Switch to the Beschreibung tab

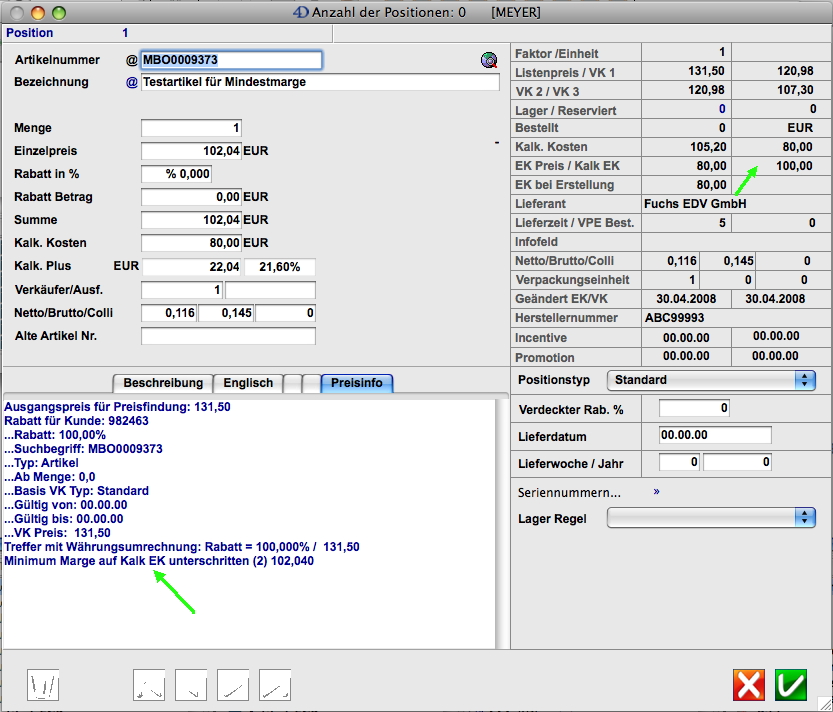(162, 383)
